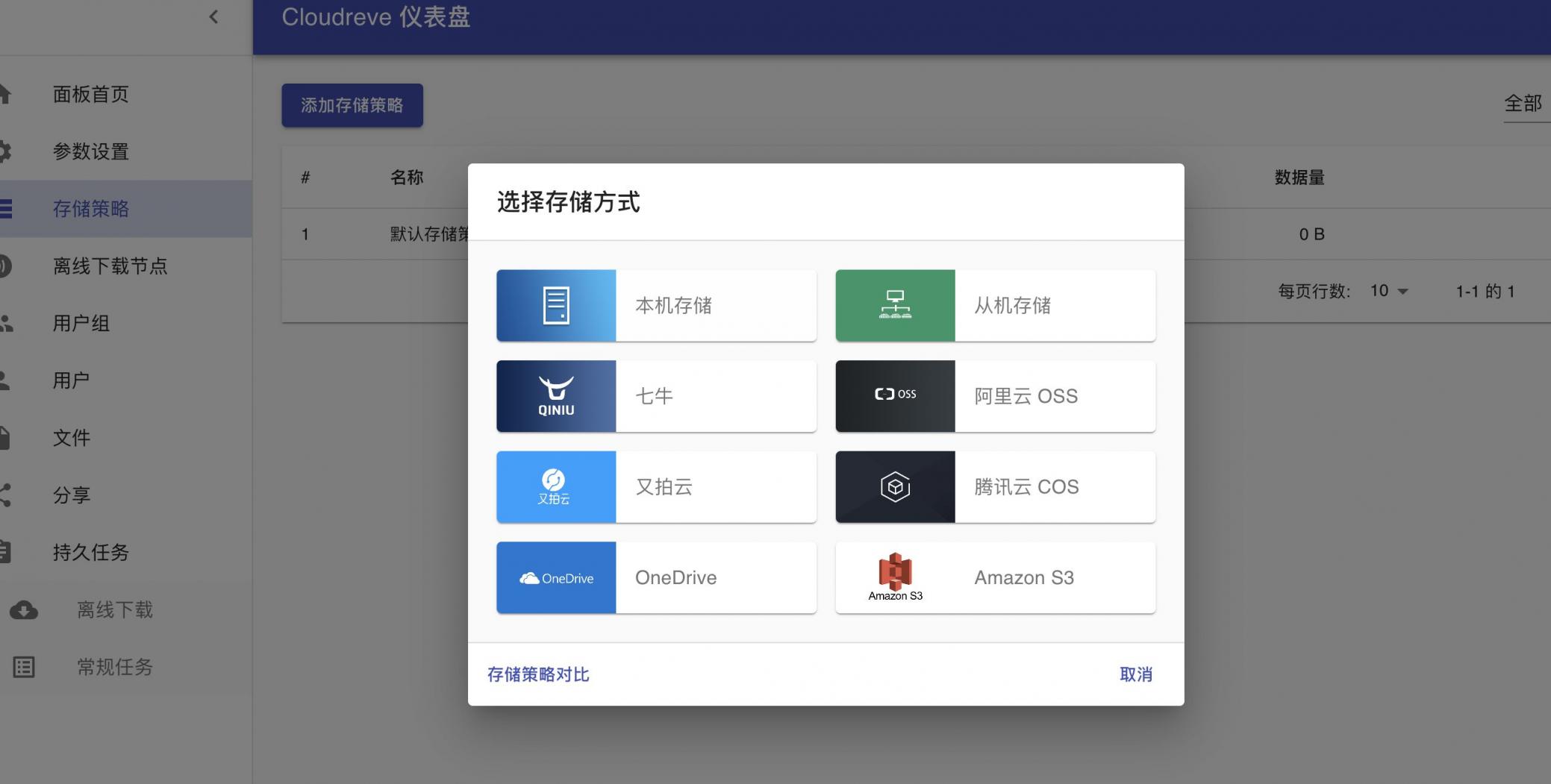
Task: Open the 全部 filter at top right
Action: [x=1523, y=104]
